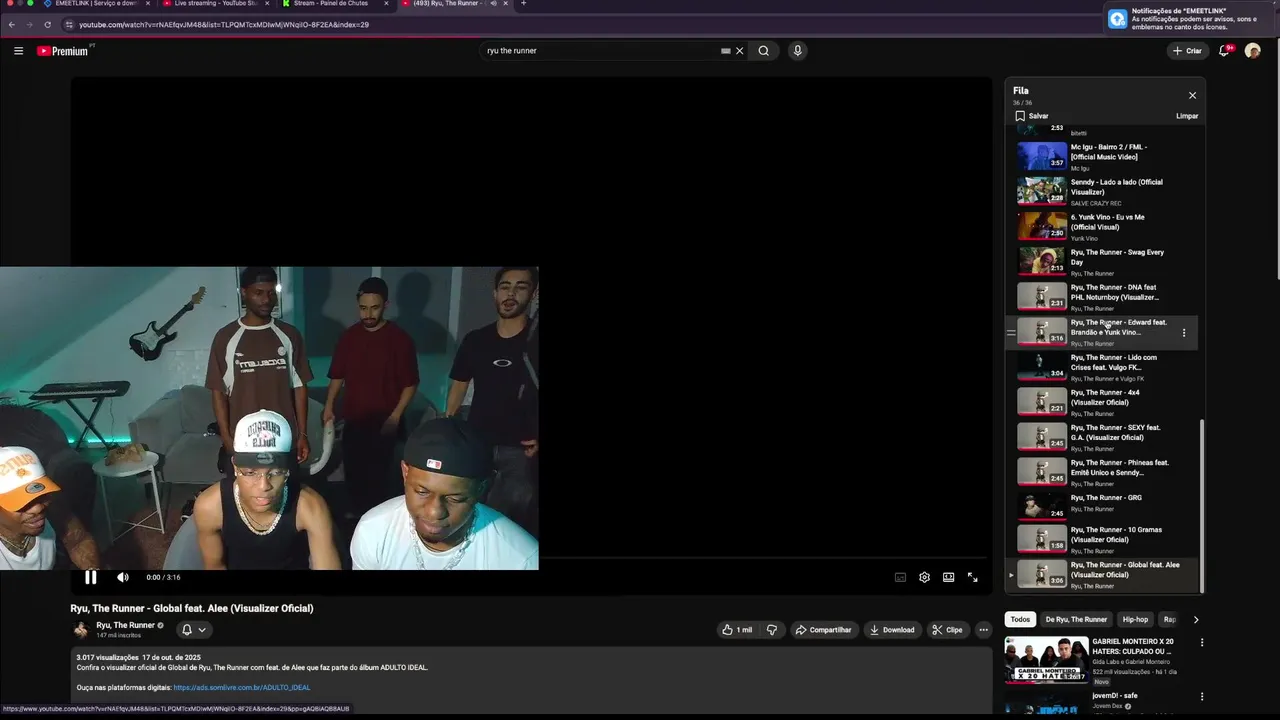
Task: Open player settings gear
Action: [924, 577]
